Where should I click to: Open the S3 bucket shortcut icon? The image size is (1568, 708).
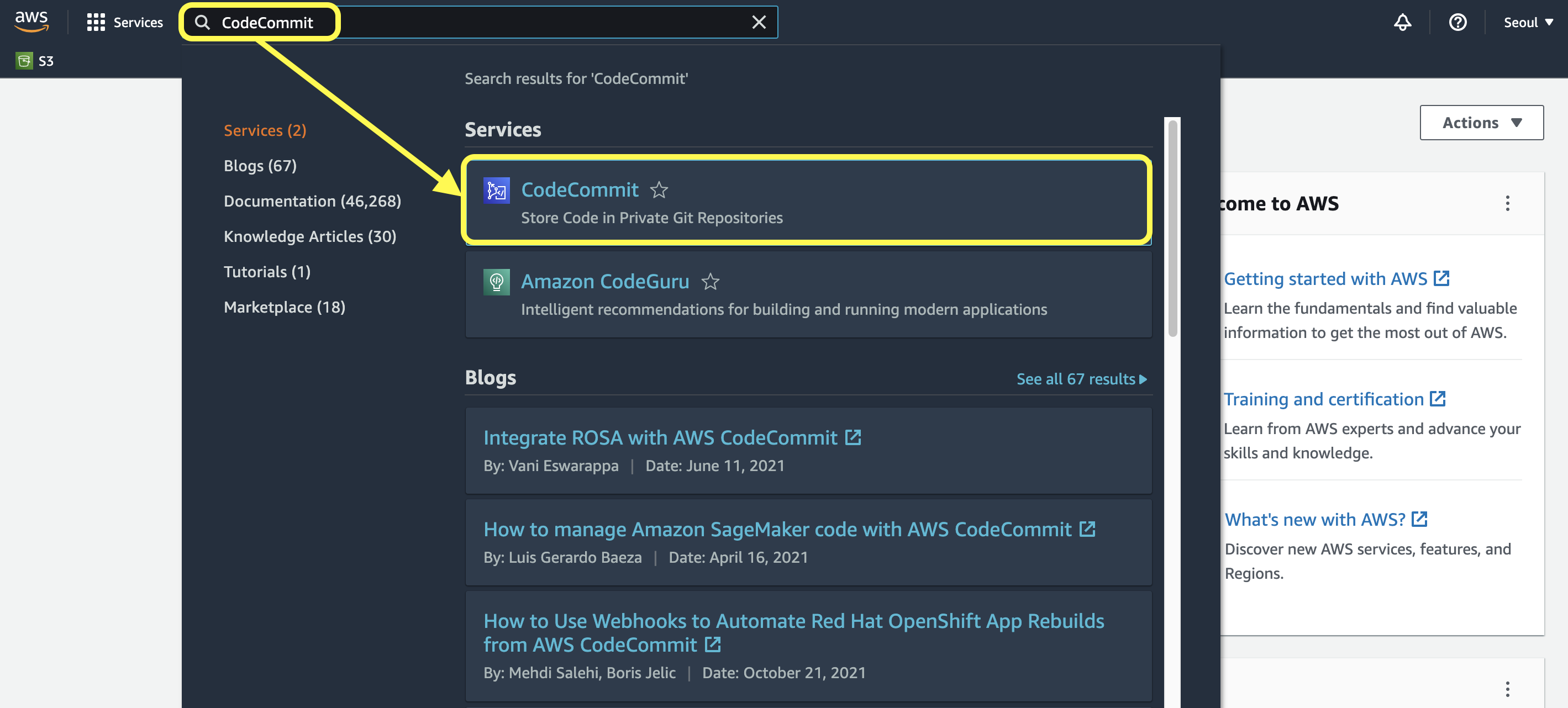pos(24,61)
